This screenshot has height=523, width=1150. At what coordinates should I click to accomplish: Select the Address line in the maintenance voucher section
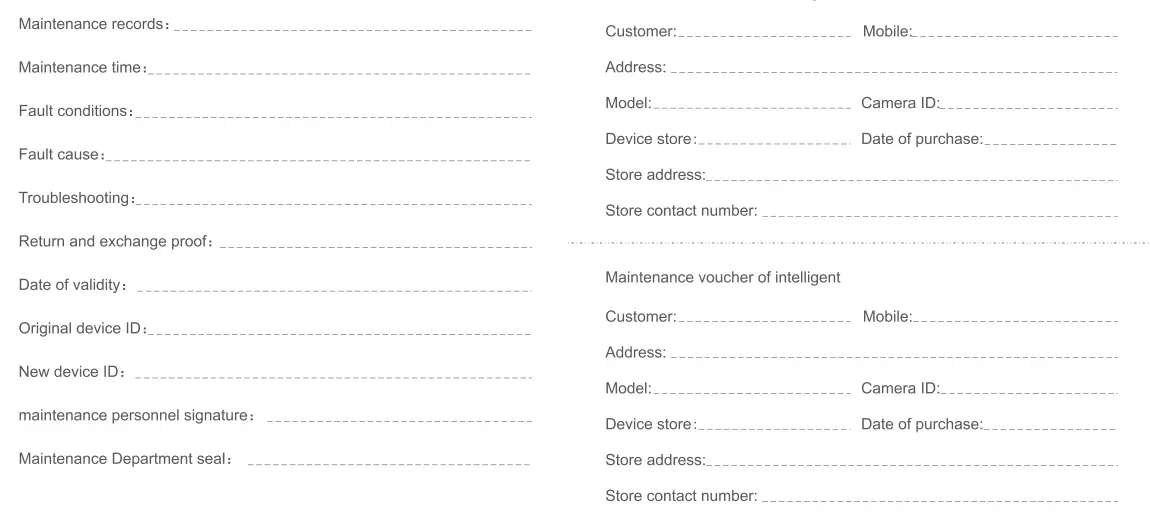click(892, 356)
